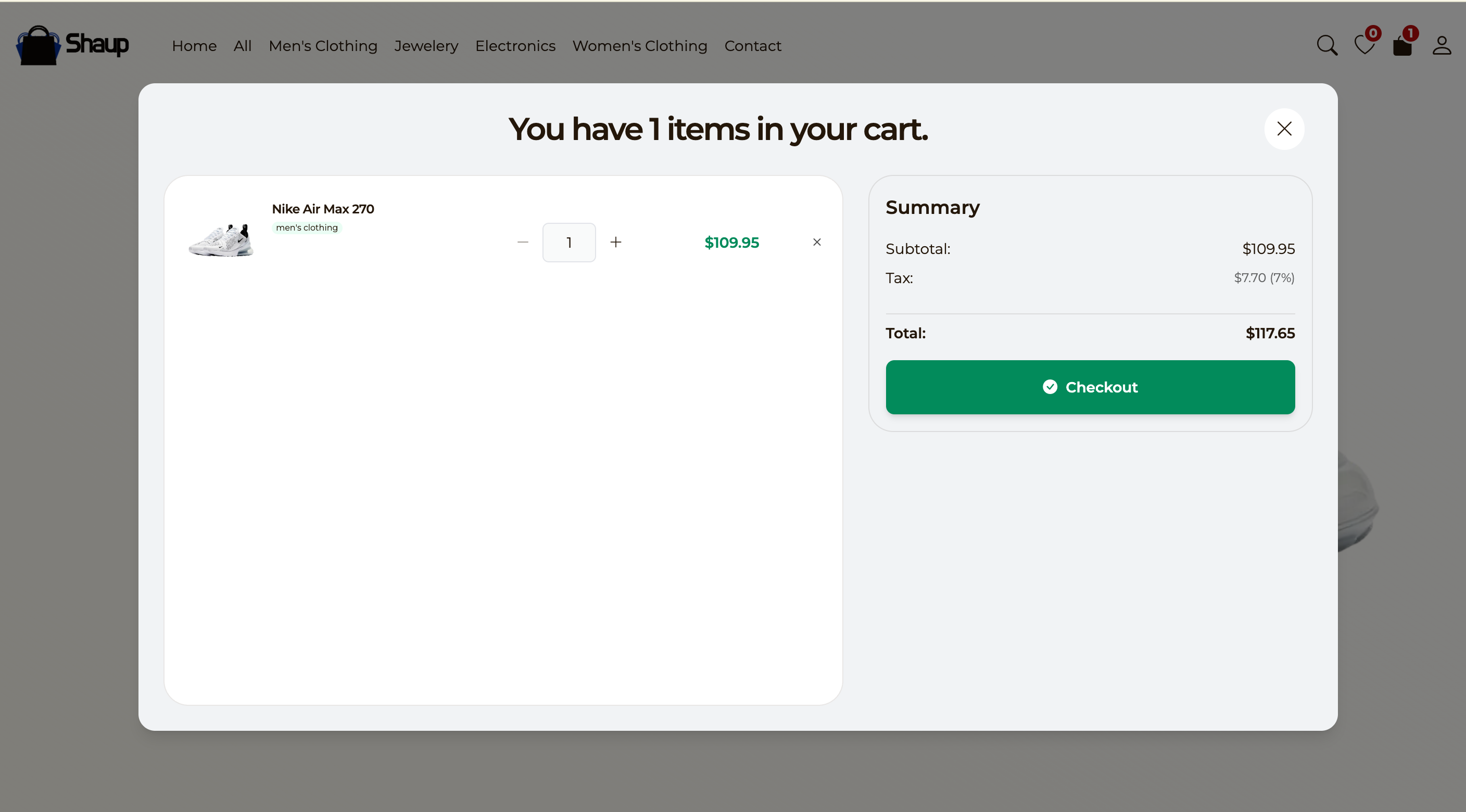Open the All products link
Image resolution: width=1466 pixels, height=812 pixels.
[x=243, y=45]
